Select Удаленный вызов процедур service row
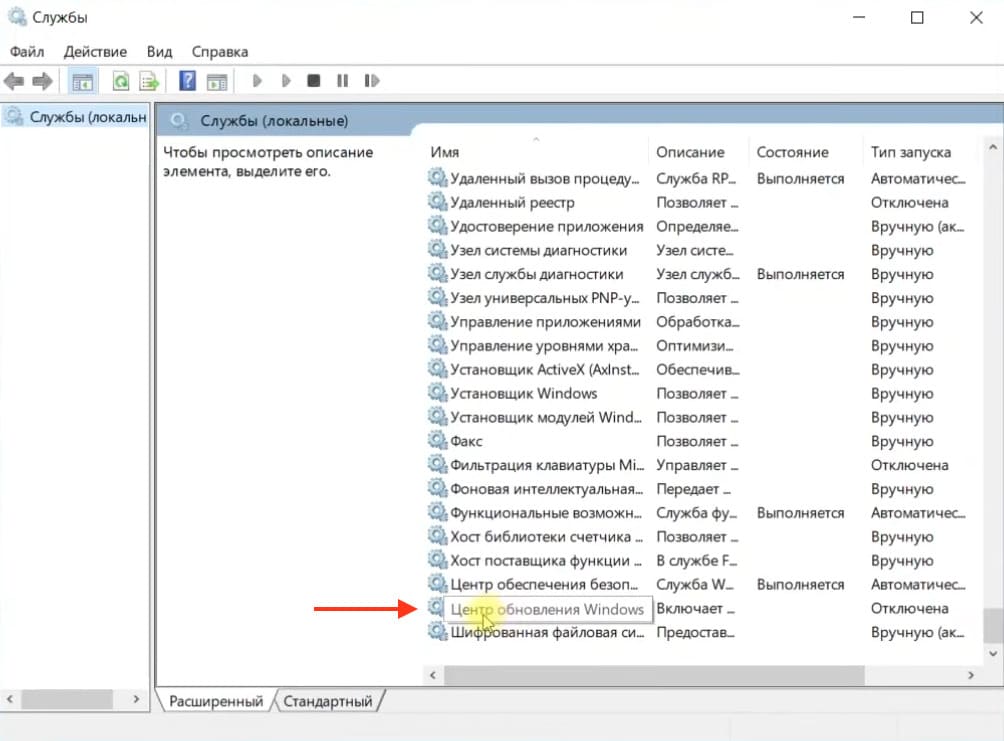Image resolution: width=1004 pixels, height=741 pixels. coord(697,179)
